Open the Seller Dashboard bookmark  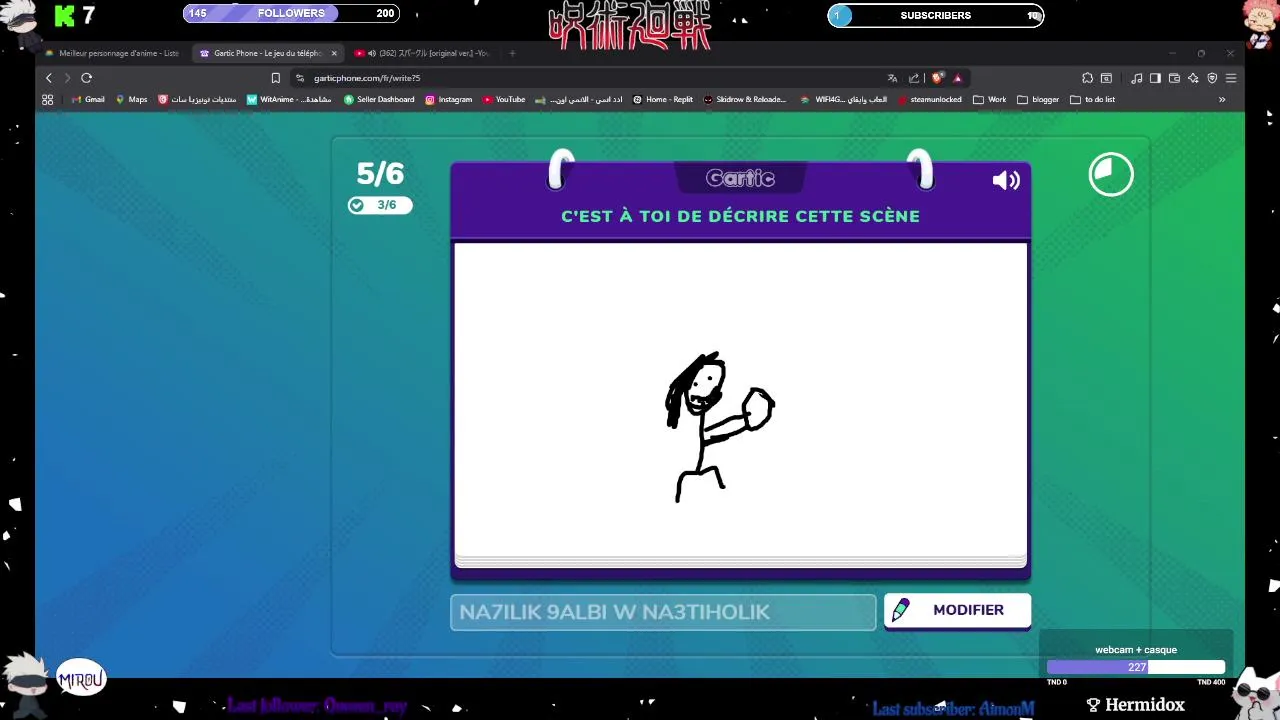(x=379, y=100)
